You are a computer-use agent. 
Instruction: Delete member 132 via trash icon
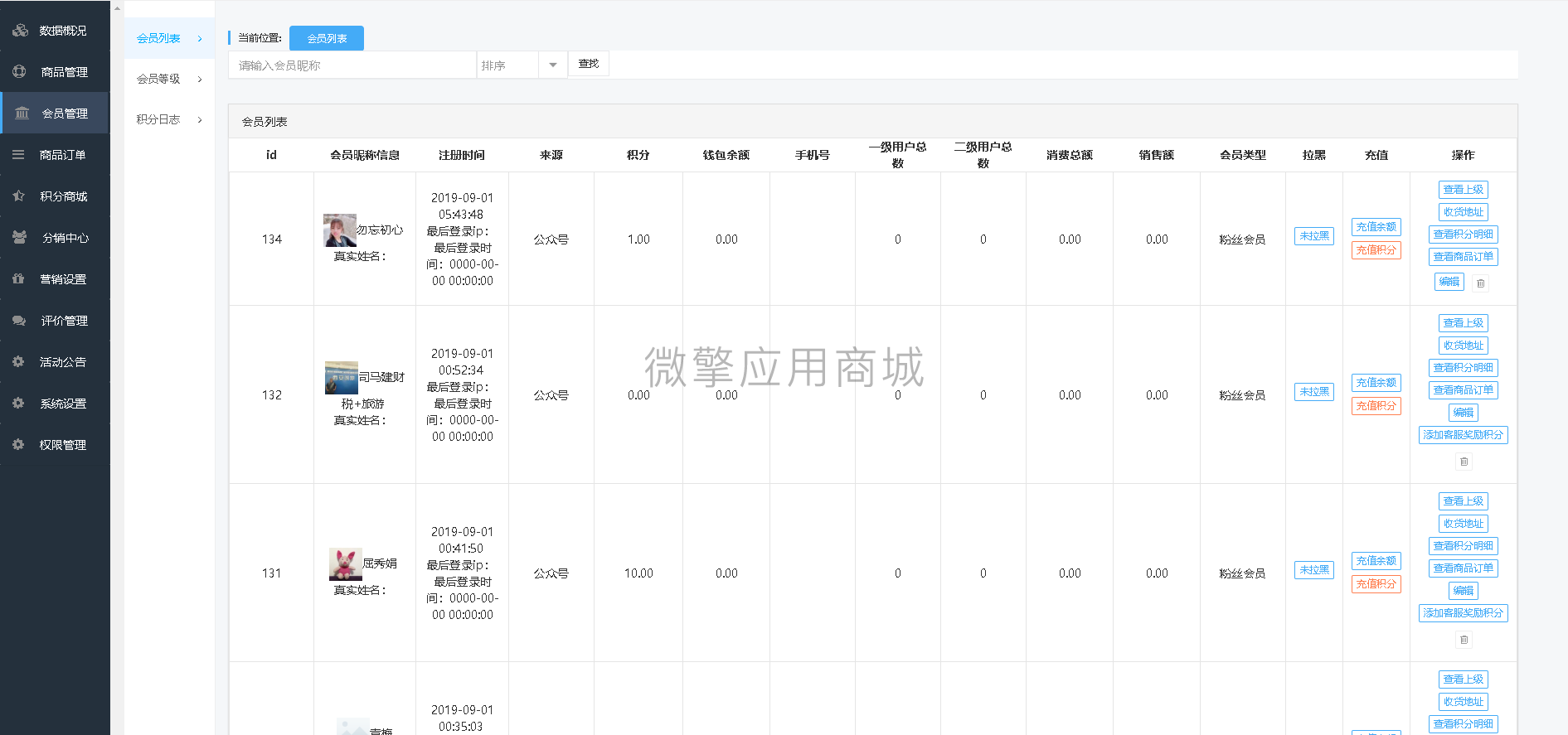(1464, 462)
